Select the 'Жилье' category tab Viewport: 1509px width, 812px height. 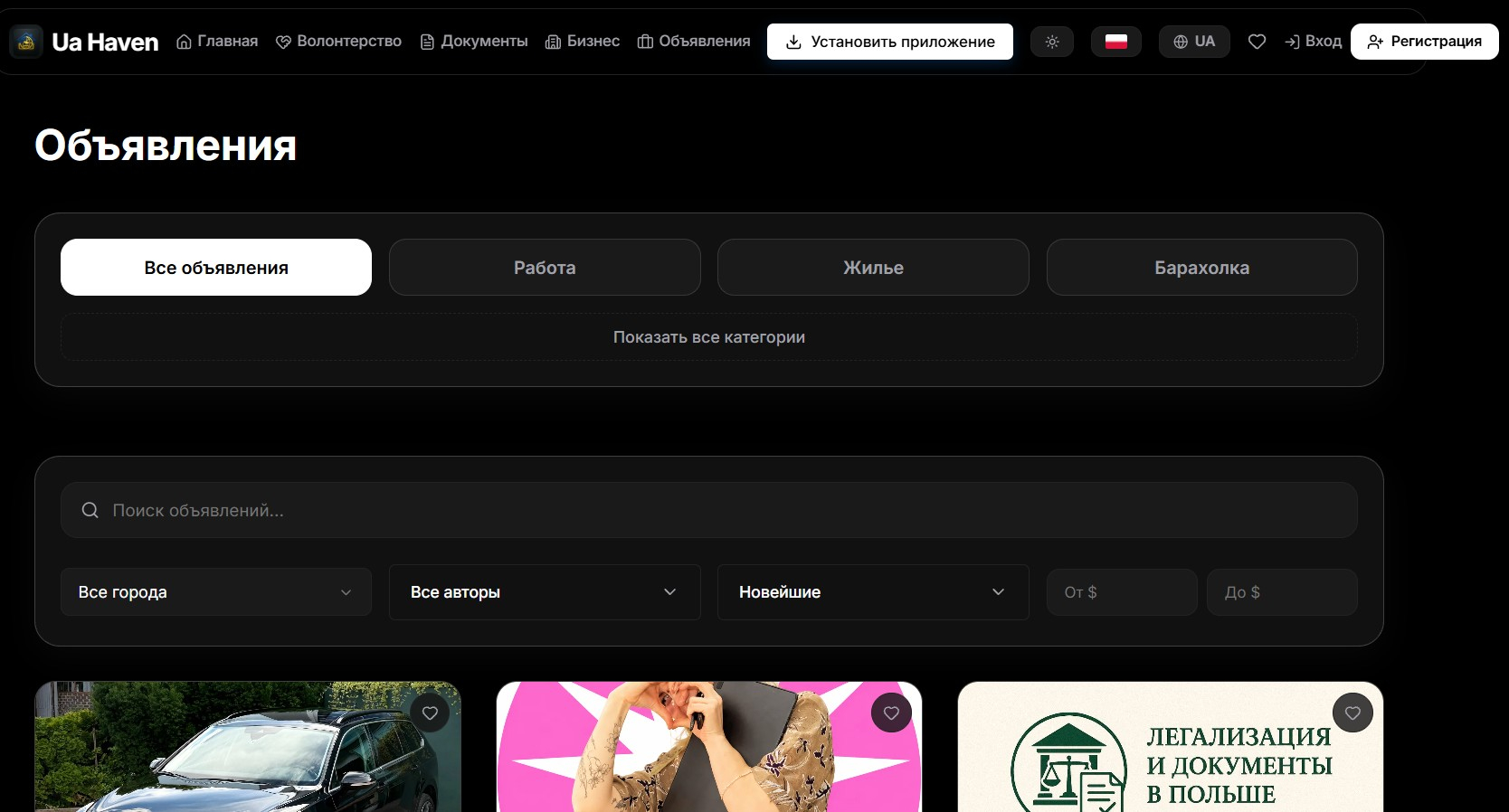point(873,268)
